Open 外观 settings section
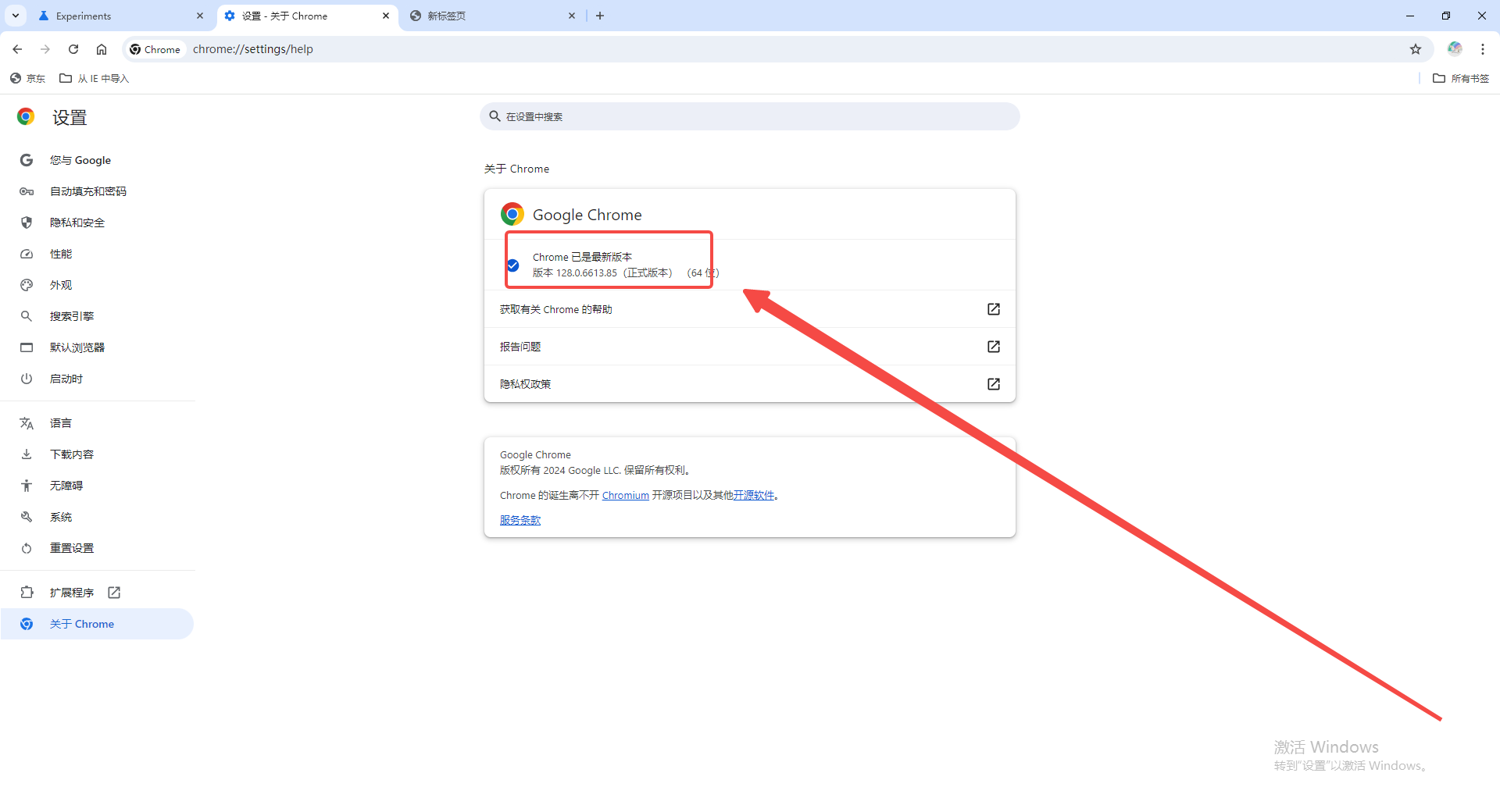Image resolution: width=1500 pixels, height=812 pixels. 98,285
